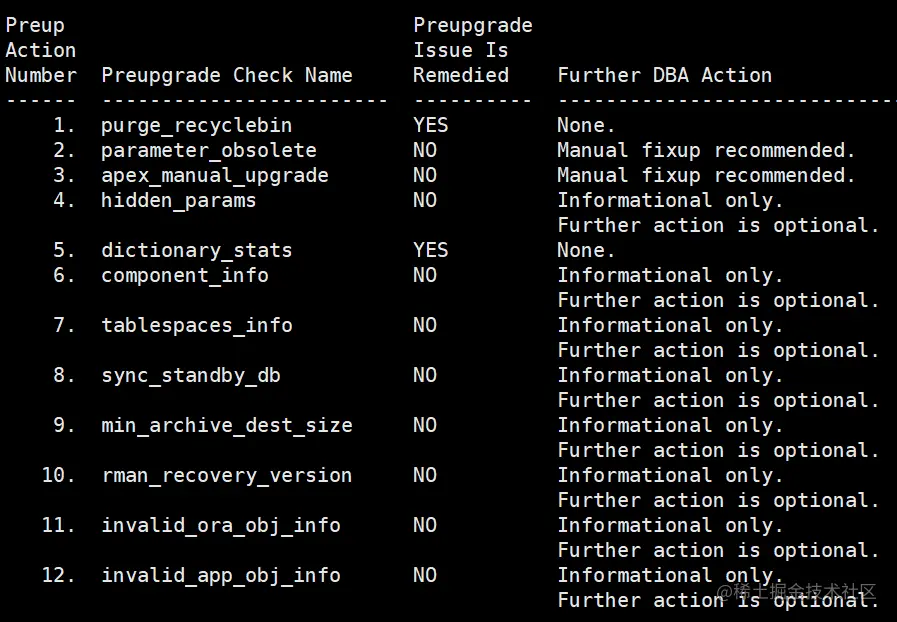The height and width of the screenshot is (622, 897).
Task: Click the YES value for purge_recyclebin
Action: tap(431, 125)
